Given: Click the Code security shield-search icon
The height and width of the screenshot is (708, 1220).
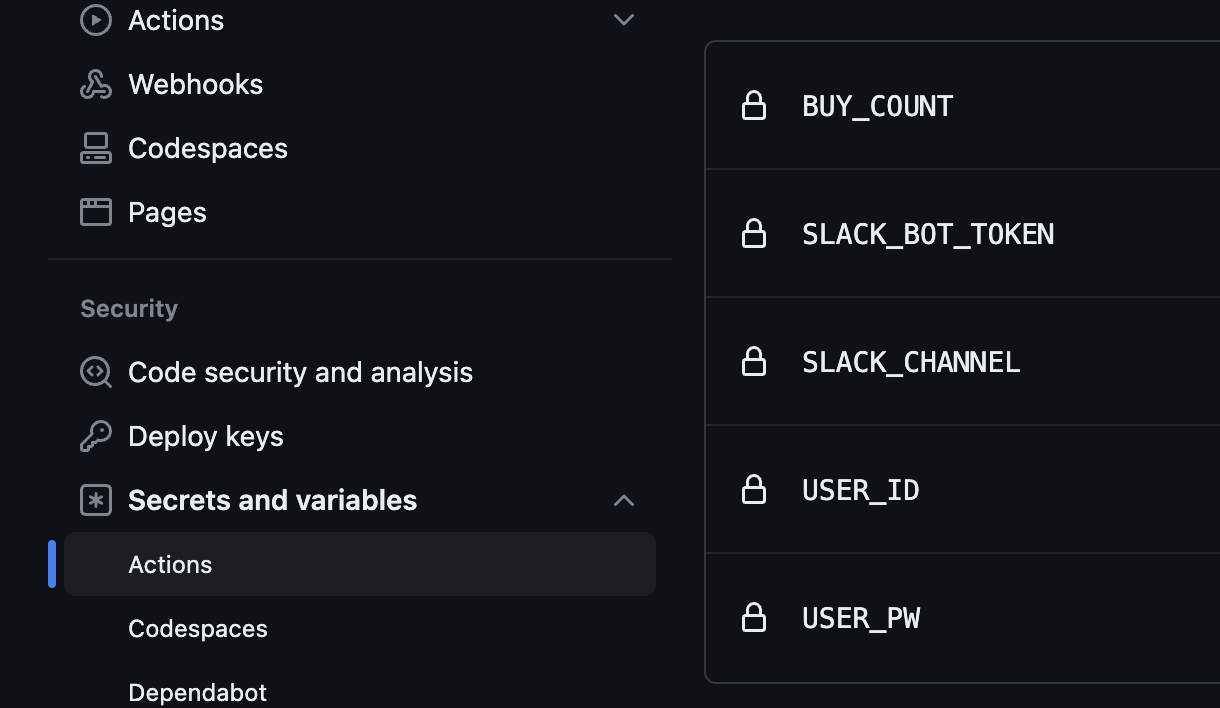Looking at the screenshot, I should 96,372.
